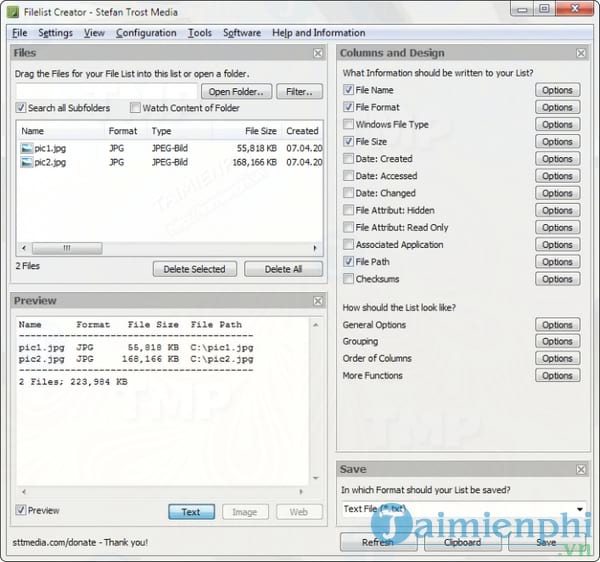Close the Save panel with its X icon
The width and height of the screenshot is (600, 562).
tap(581, 469)
